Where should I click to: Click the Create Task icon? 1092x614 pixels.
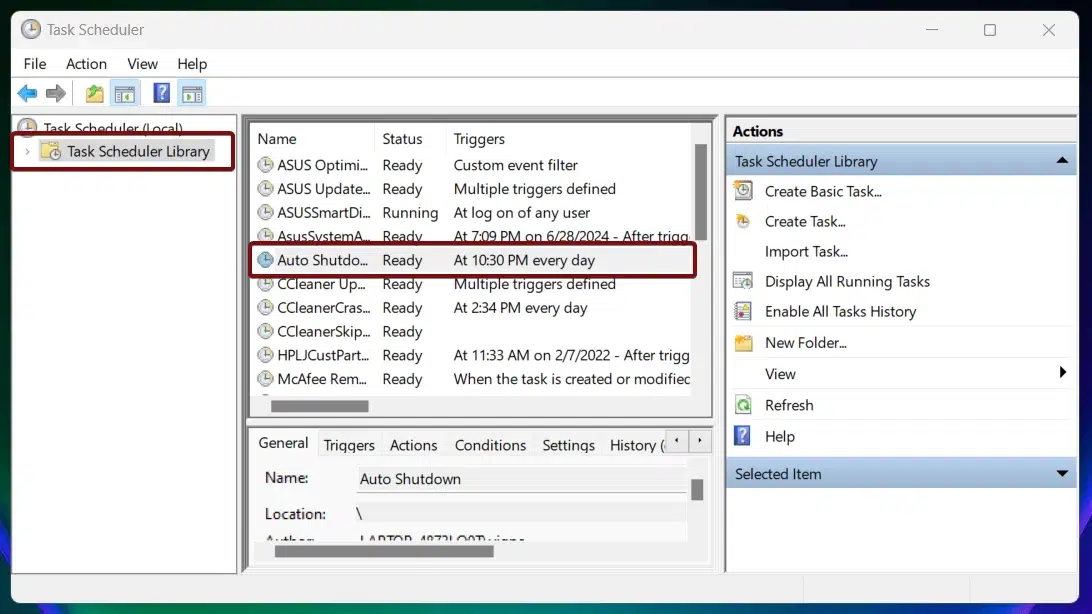tap(743, 221)
